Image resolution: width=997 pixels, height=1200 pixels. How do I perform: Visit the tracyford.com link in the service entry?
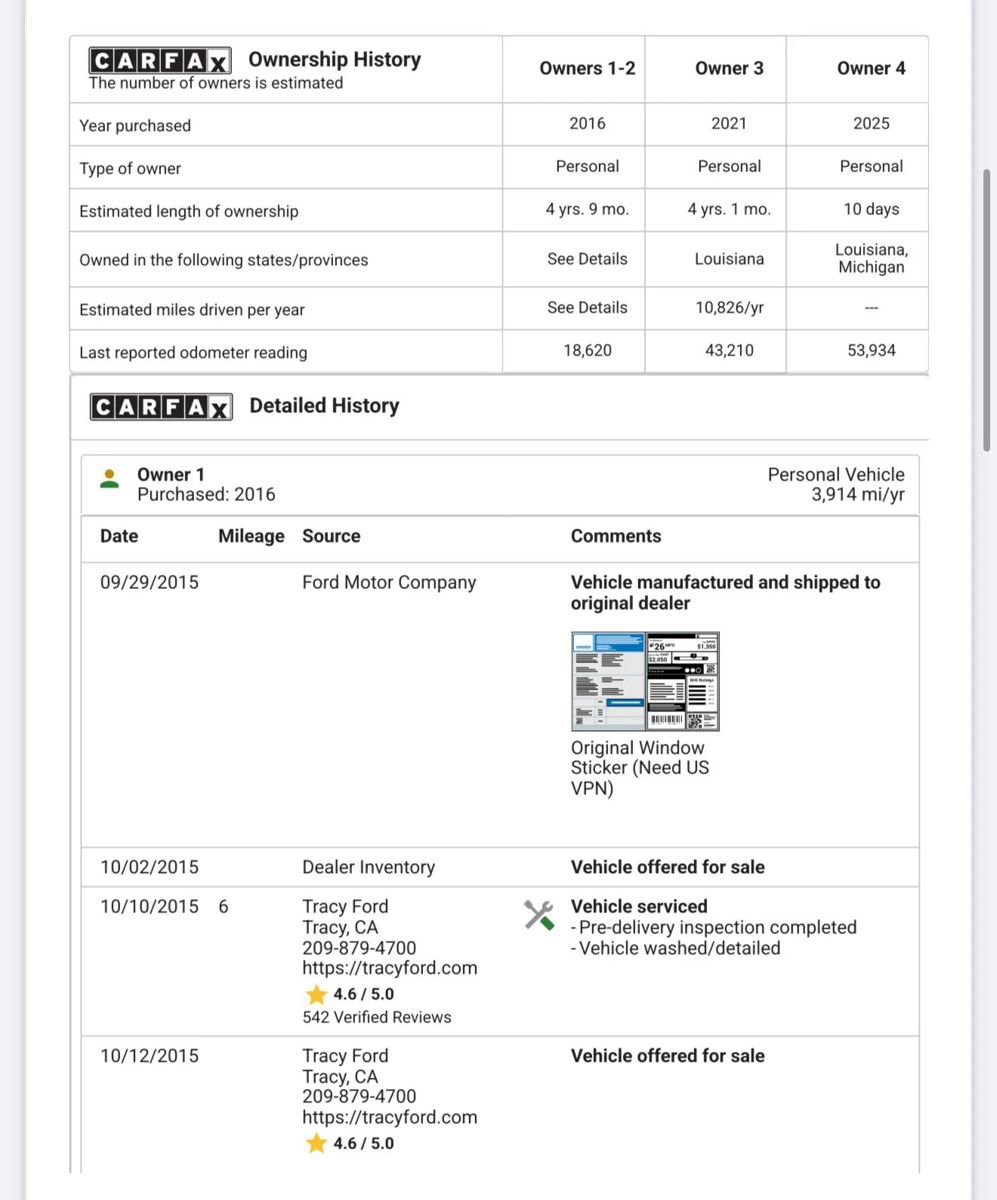click(x=389, y=968)
